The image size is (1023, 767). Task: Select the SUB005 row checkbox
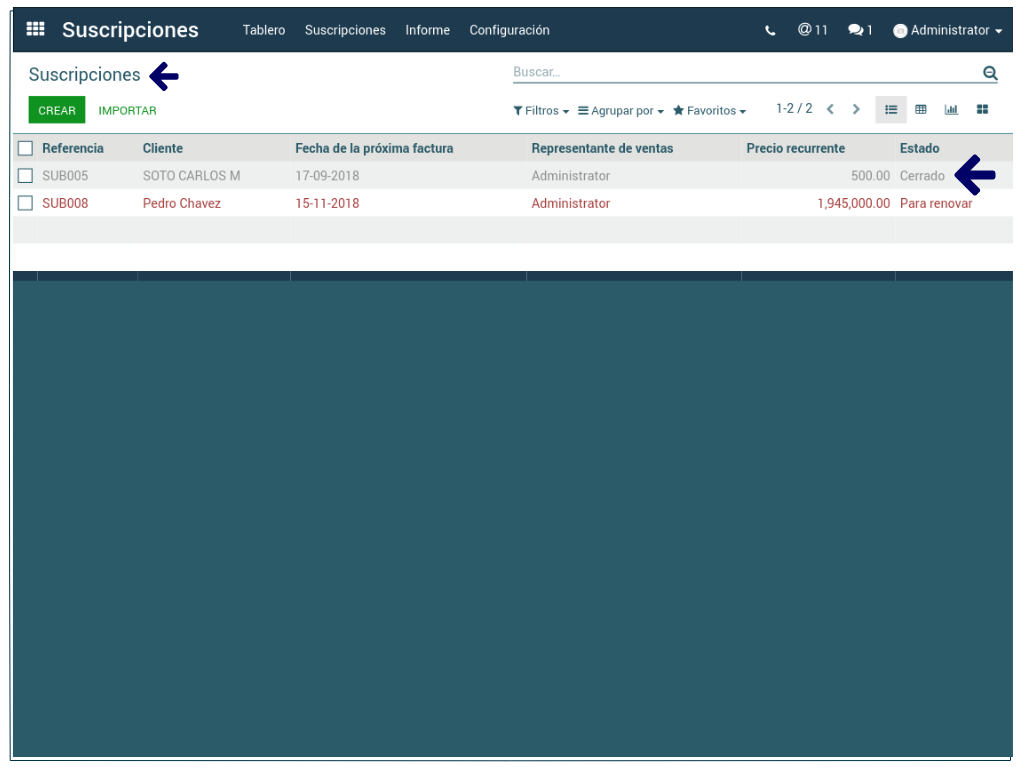tap(26, 176)
